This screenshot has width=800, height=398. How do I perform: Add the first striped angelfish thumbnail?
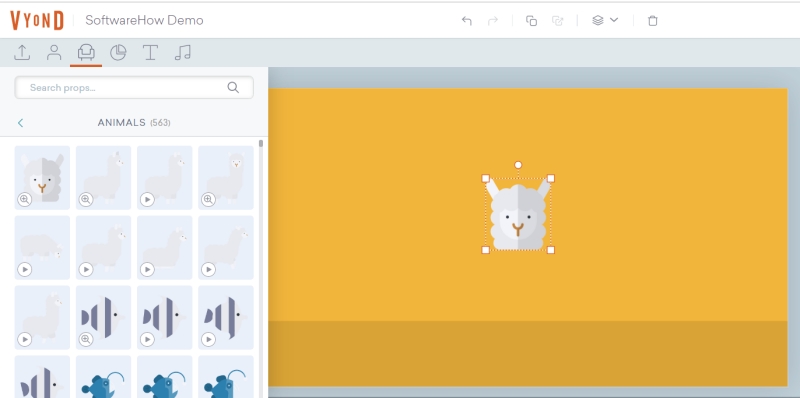[104, 317]
